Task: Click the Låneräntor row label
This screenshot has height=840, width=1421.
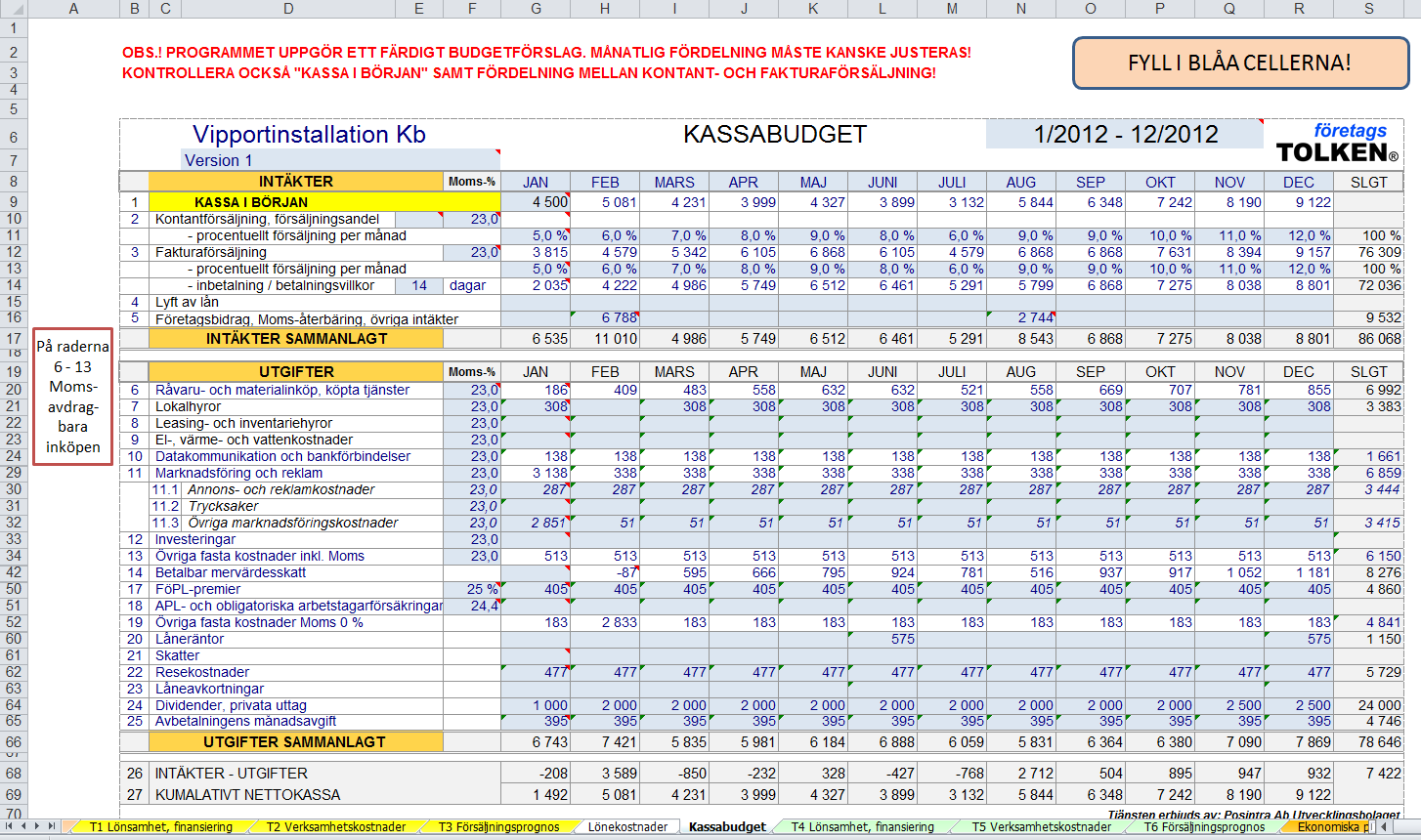Action: [190, 639]
